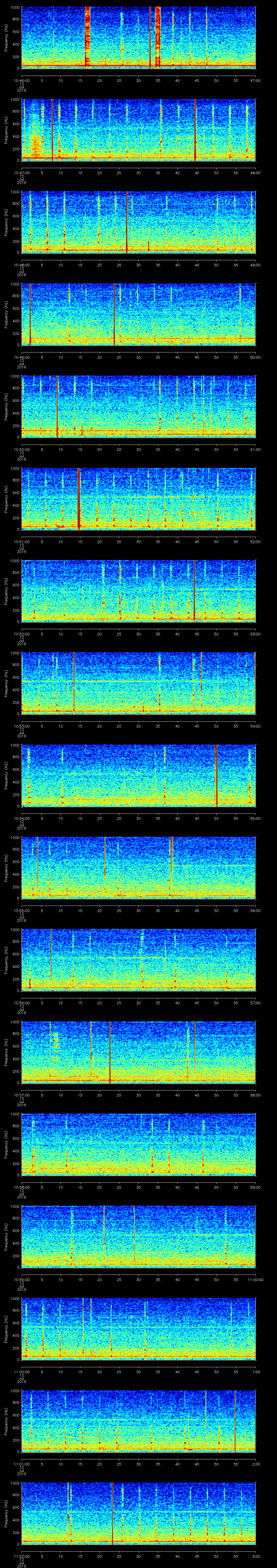The width and height of the screenshot is (277, 1568).
Task: Click the 48:00 end time label
Action: (x=256, y=173)
